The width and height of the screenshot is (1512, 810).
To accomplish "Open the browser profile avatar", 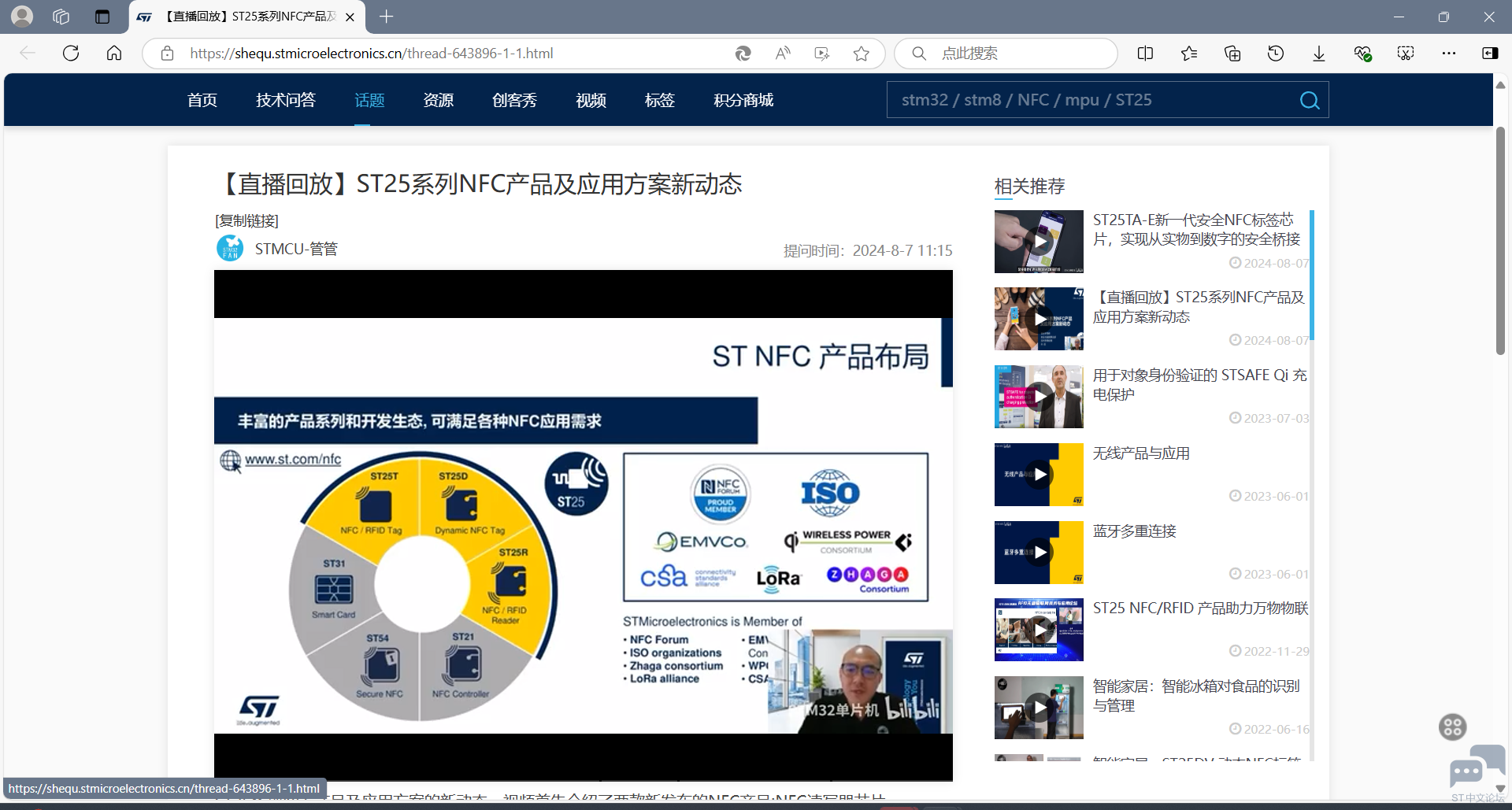I will 22,17.
